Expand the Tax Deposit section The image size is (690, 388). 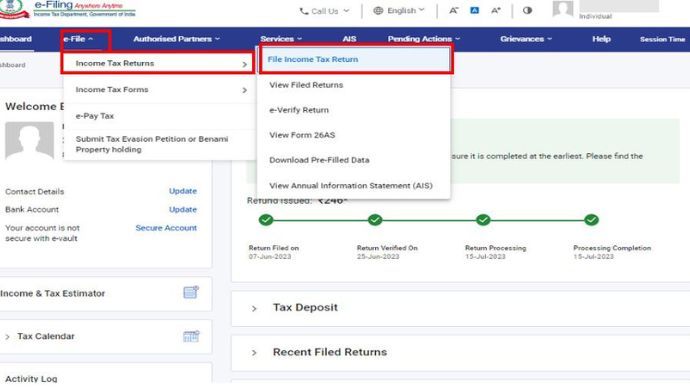[x=254, y=308]
